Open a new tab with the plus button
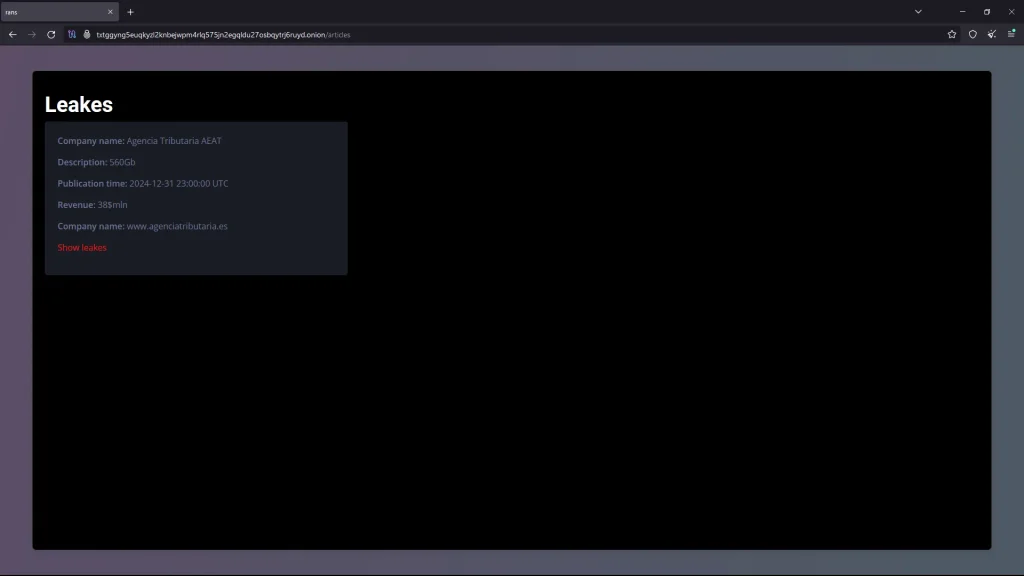 [130, 12]
